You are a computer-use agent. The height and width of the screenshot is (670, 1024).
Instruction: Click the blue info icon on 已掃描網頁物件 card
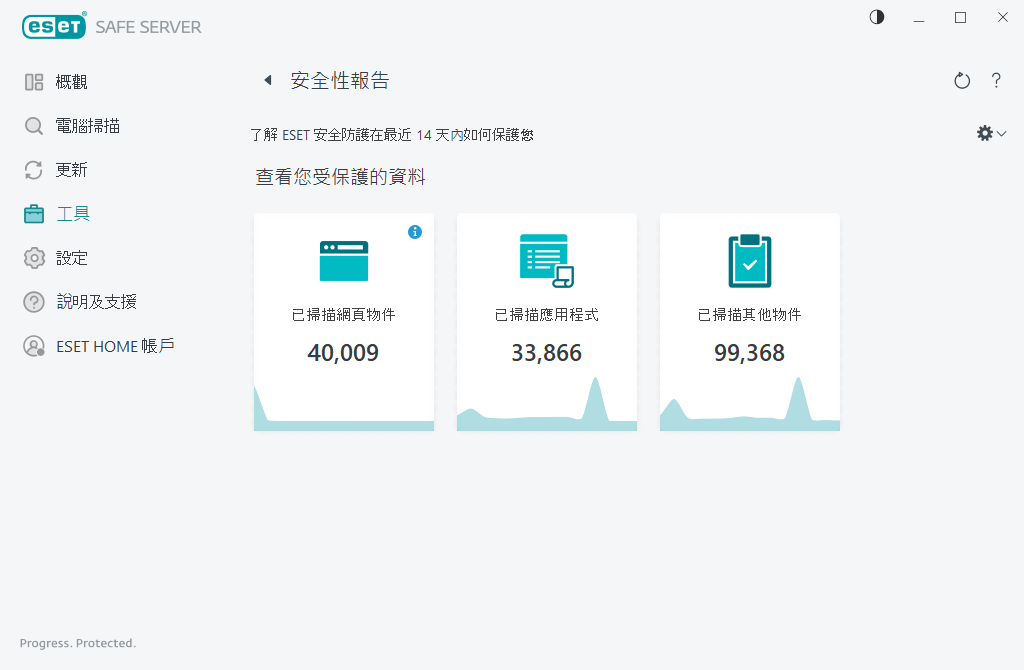pyautogui.click(x=415, y=232)
